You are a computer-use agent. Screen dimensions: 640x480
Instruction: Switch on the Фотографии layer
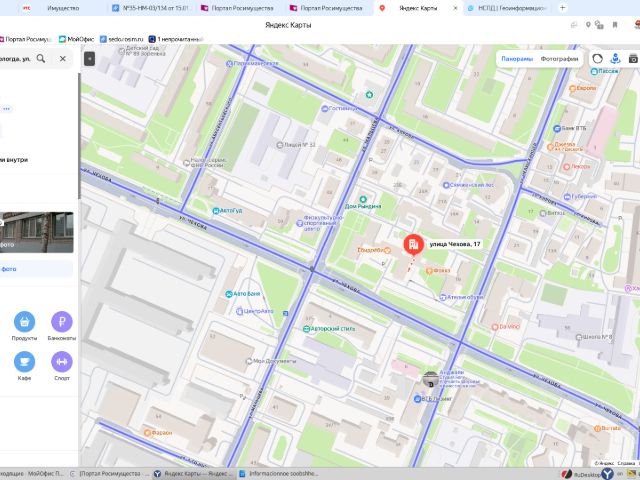pyautogui.click(x=559, y=59)
